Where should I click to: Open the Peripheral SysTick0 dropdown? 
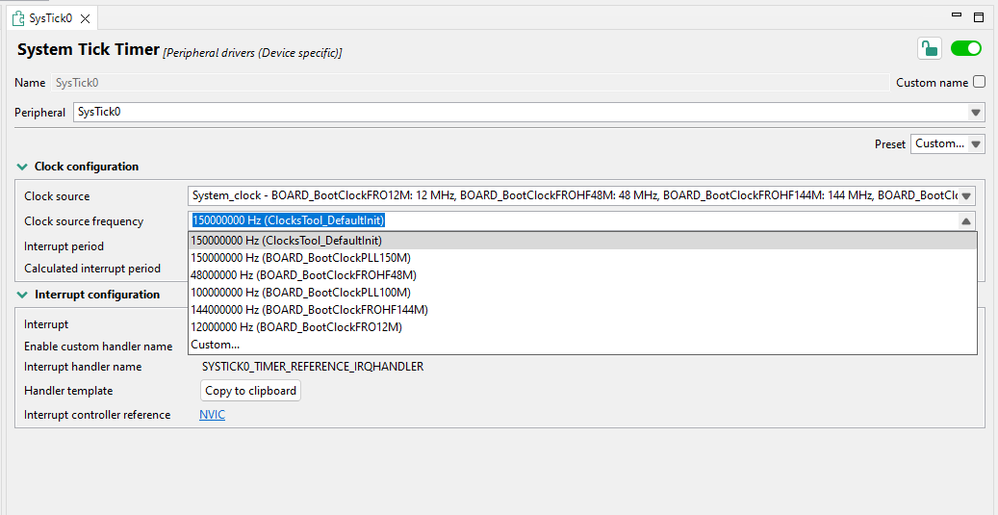click(975, 113)
